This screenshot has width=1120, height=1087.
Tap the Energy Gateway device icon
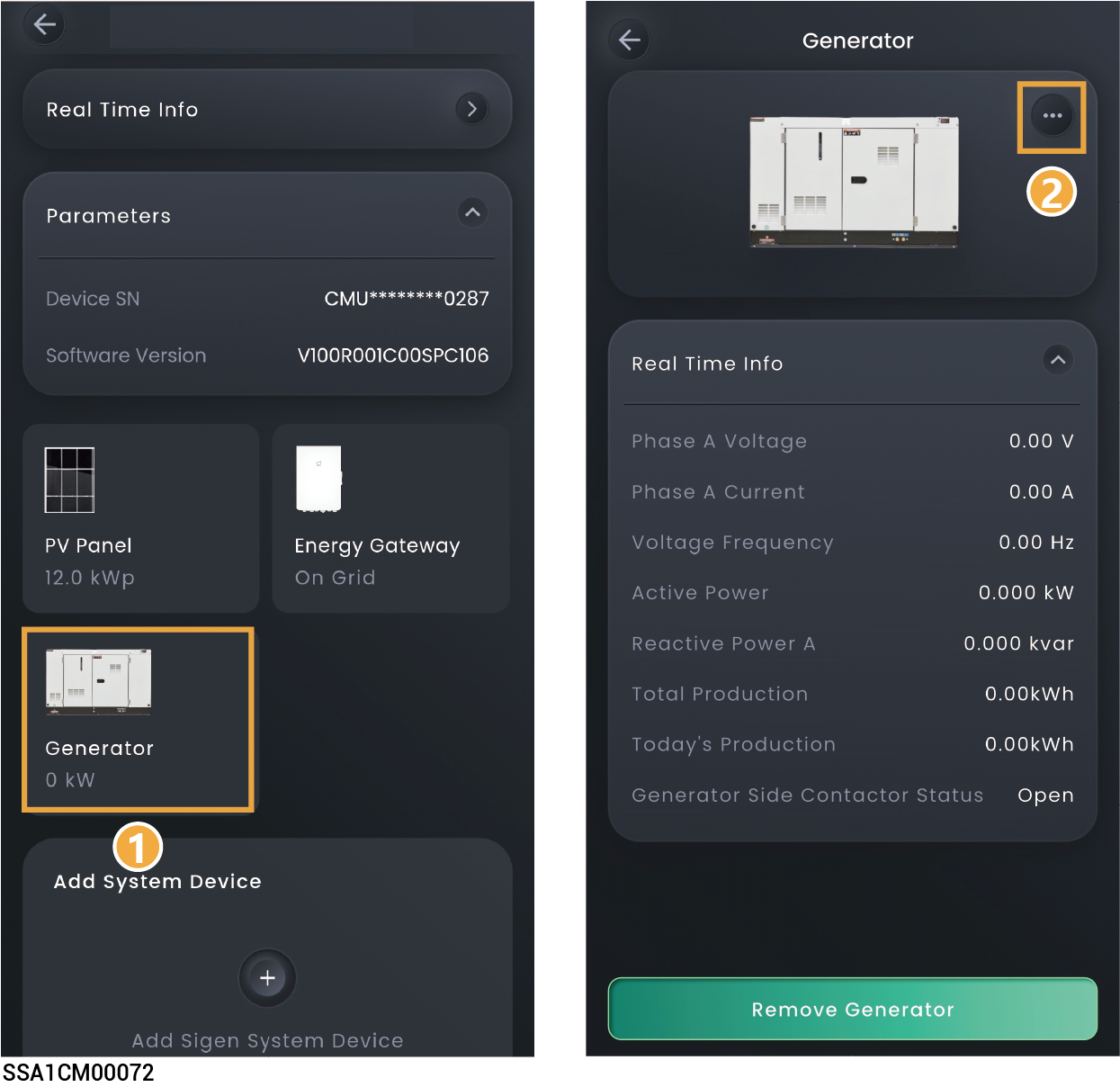(318, 479)
